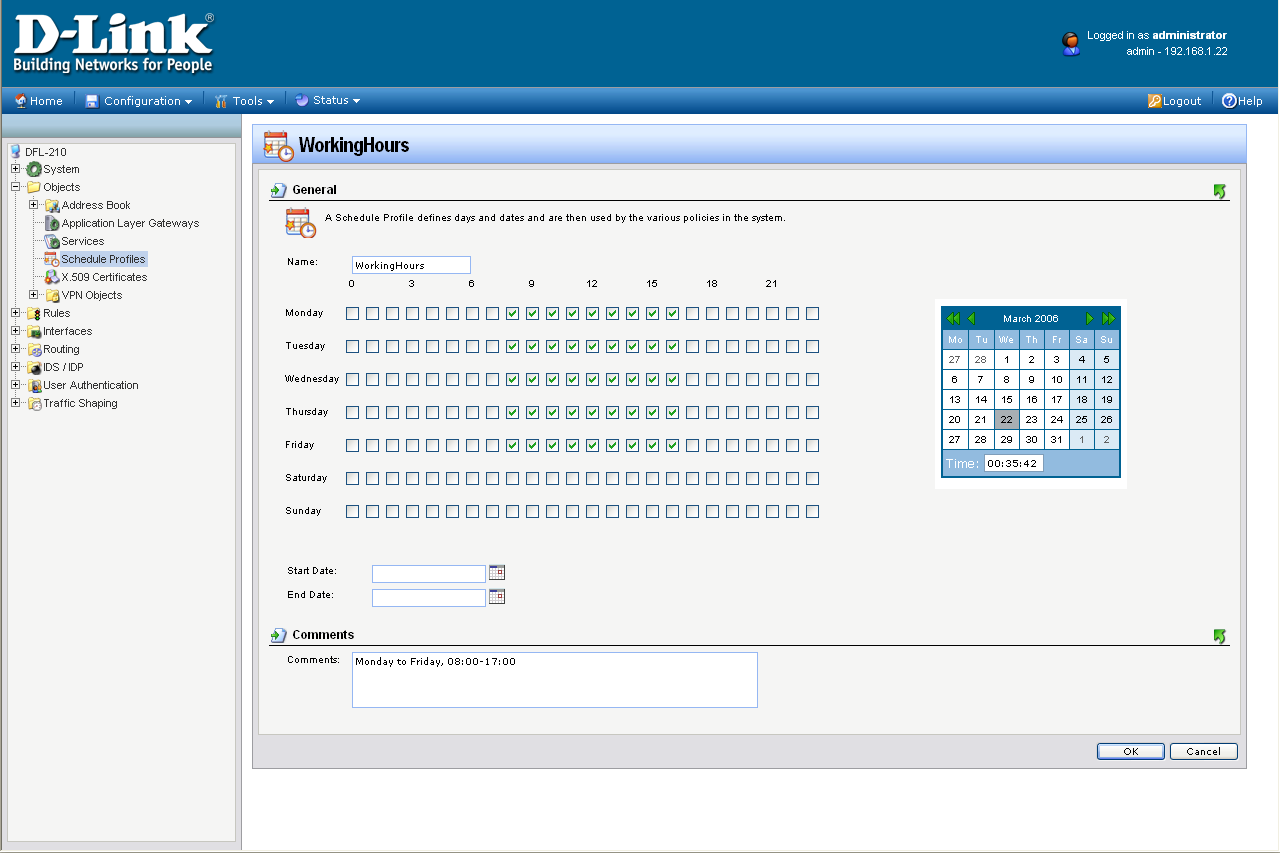Open the Status menu
This screenshot has width=1280, height=853.
click(x=328, y=101)
